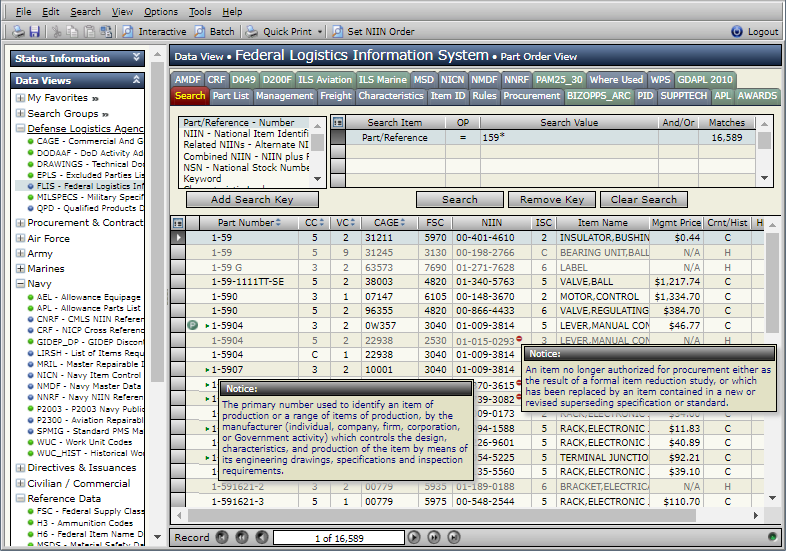Open Quick Print dropdown arrow

[319, 32]
